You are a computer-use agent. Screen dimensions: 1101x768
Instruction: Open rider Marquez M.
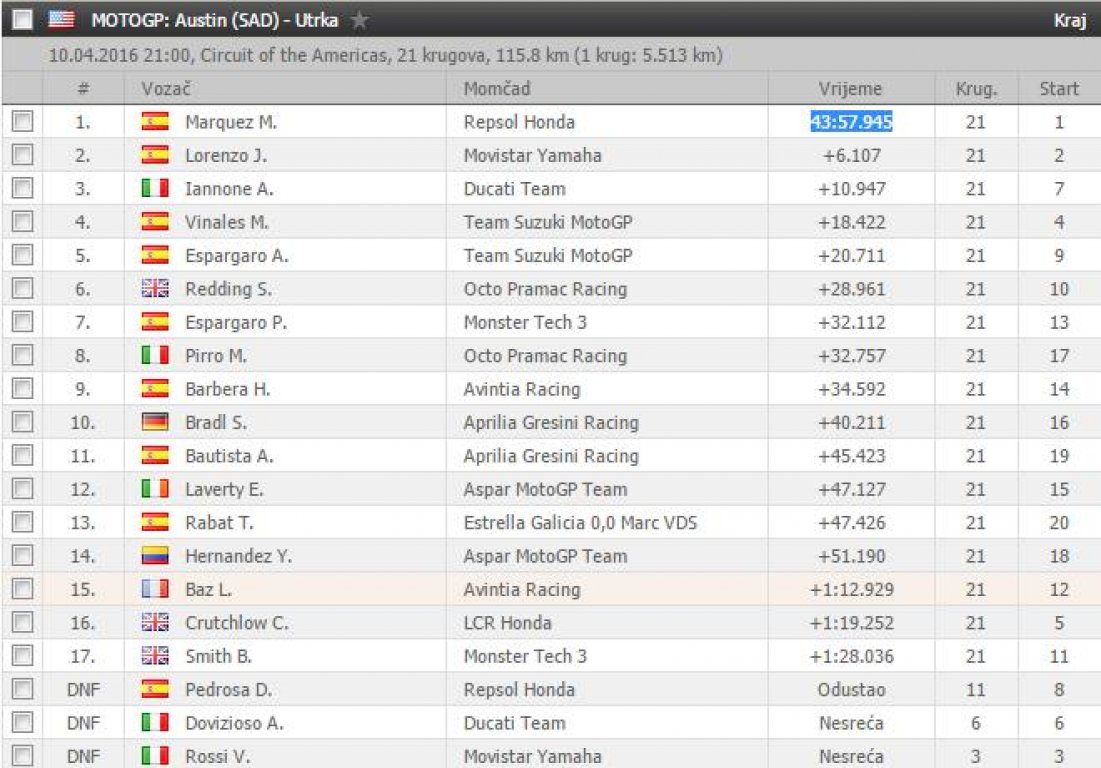(x=231, y=122)
